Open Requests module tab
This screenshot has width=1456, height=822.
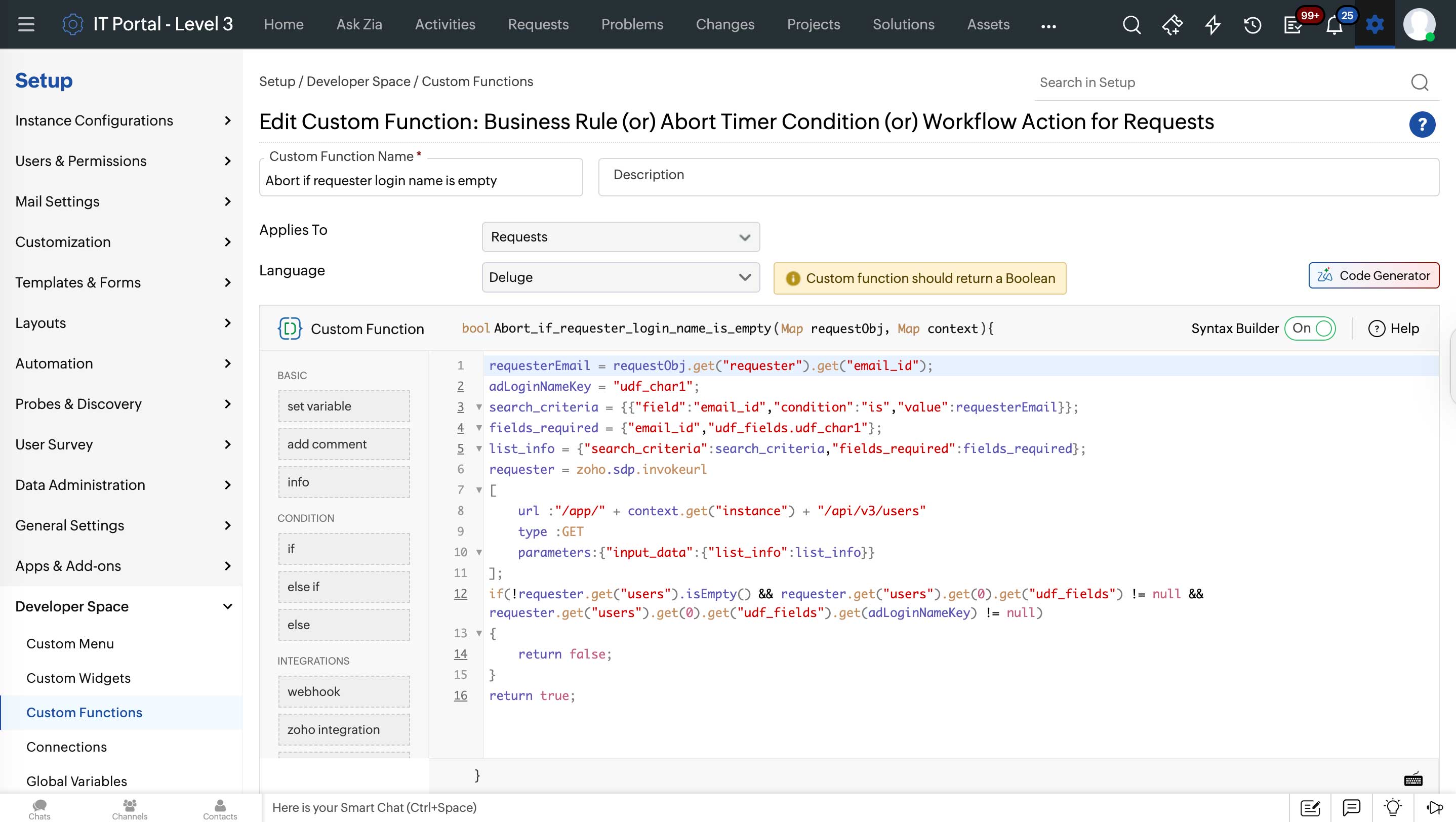tap(538, 24)
